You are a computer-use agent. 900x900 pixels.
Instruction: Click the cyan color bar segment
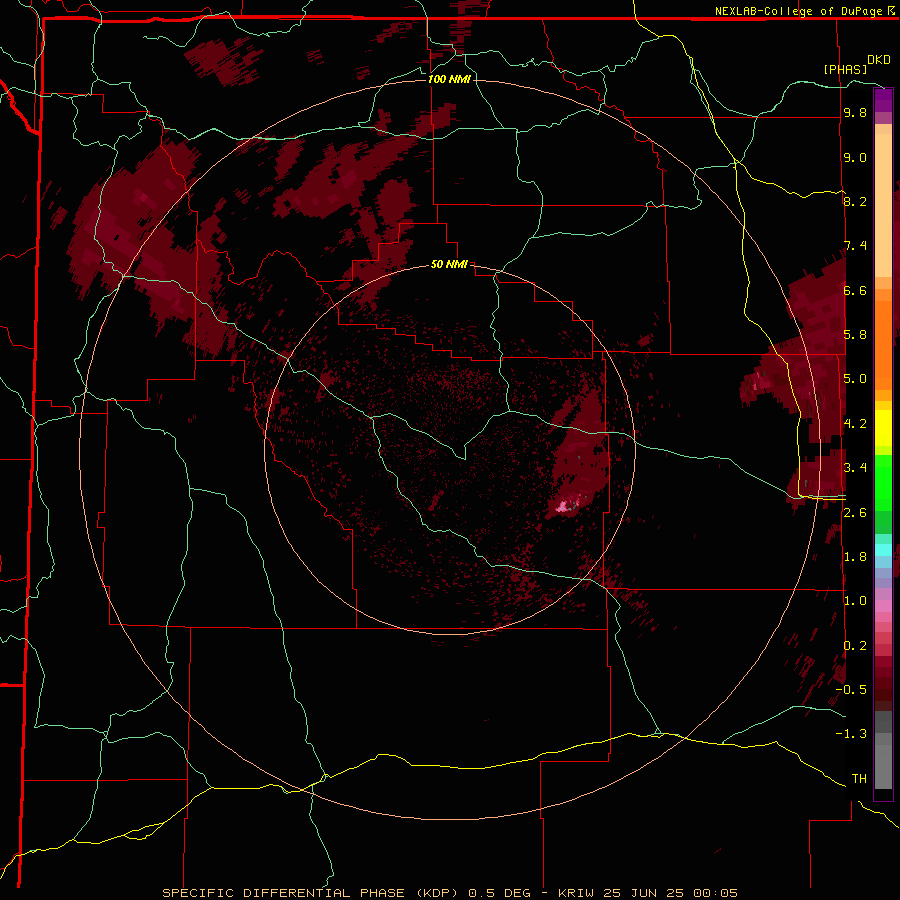coord(883,549)
